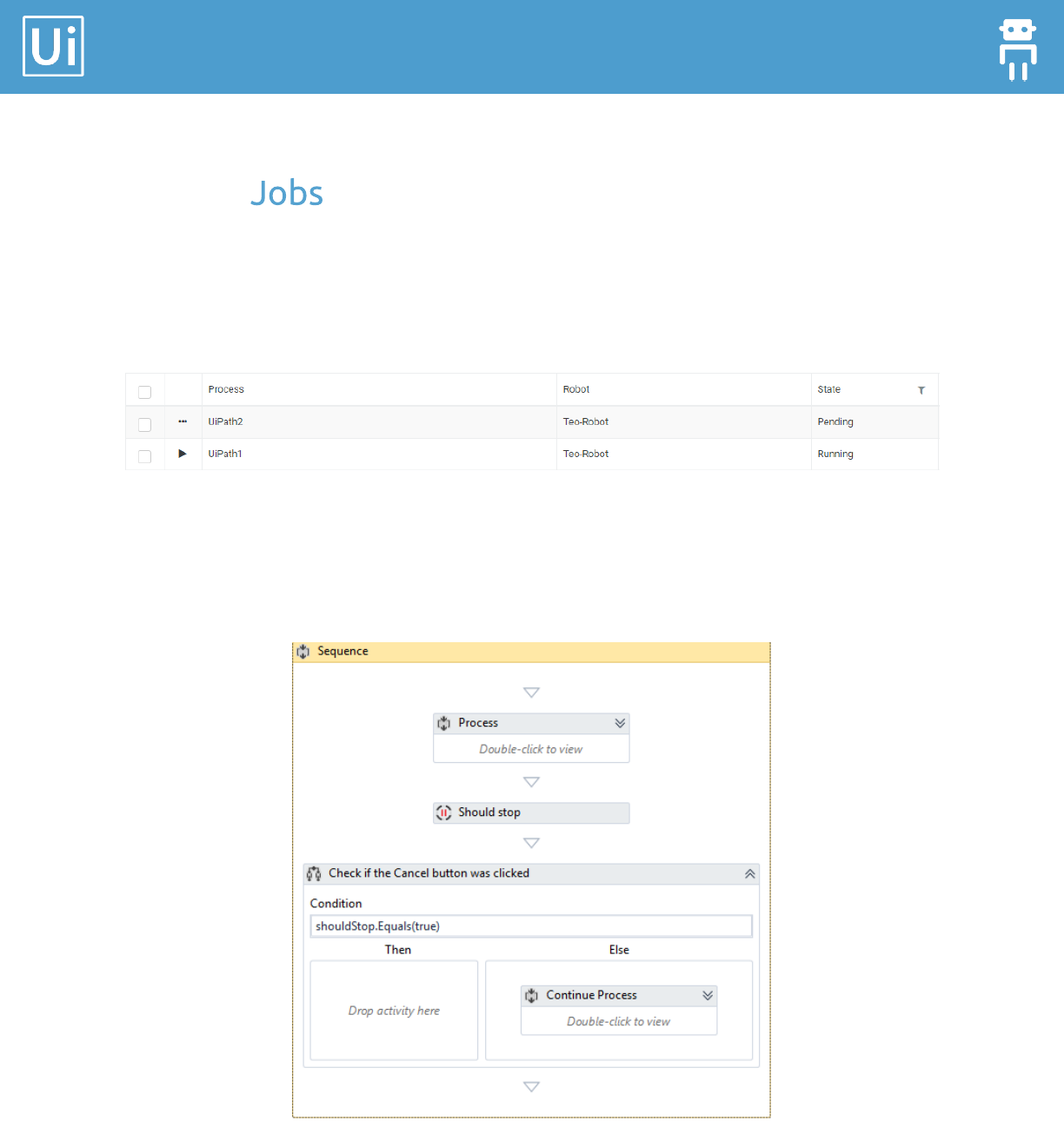Screen dimensions: 1064x1121
Task: Click Double-click to view under Continue Process
Action: pyautogui.click(x=619, y=1022)
